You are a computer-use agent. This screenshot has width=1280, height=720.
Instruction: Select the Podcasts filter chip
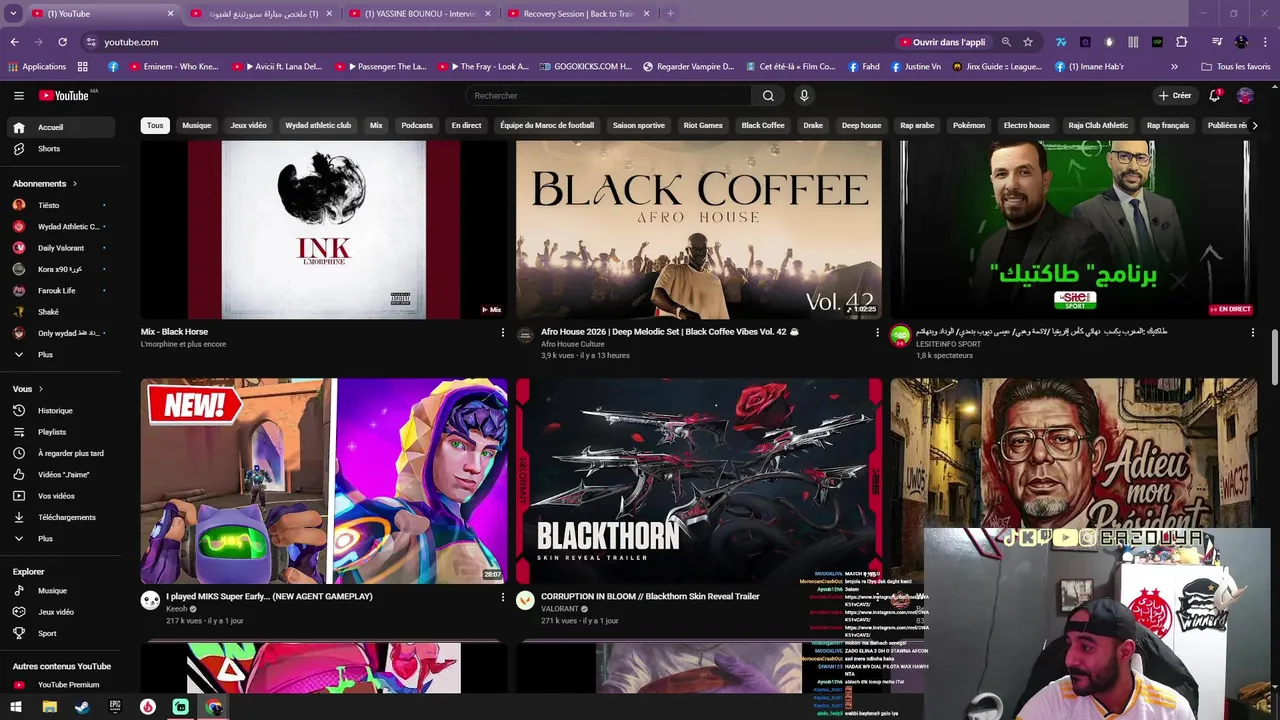coord(417,126)
